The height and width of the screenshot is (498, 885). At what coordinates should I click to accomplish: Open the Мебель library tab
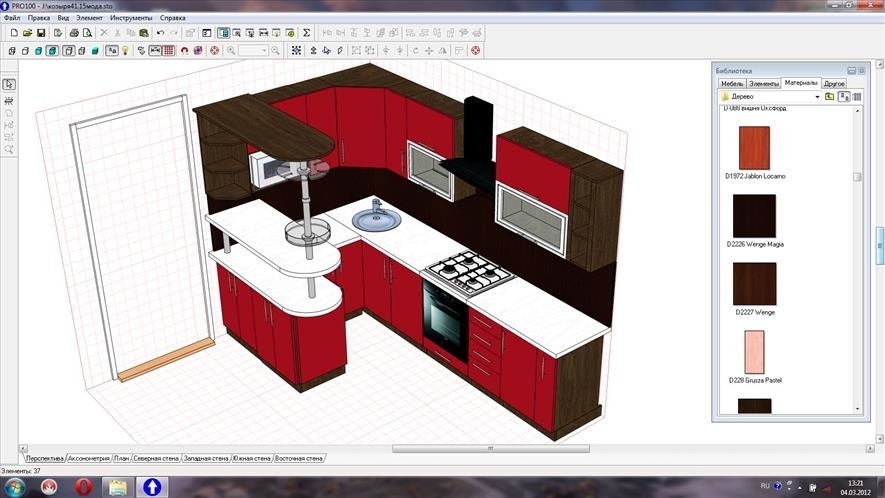click(732, 84)
